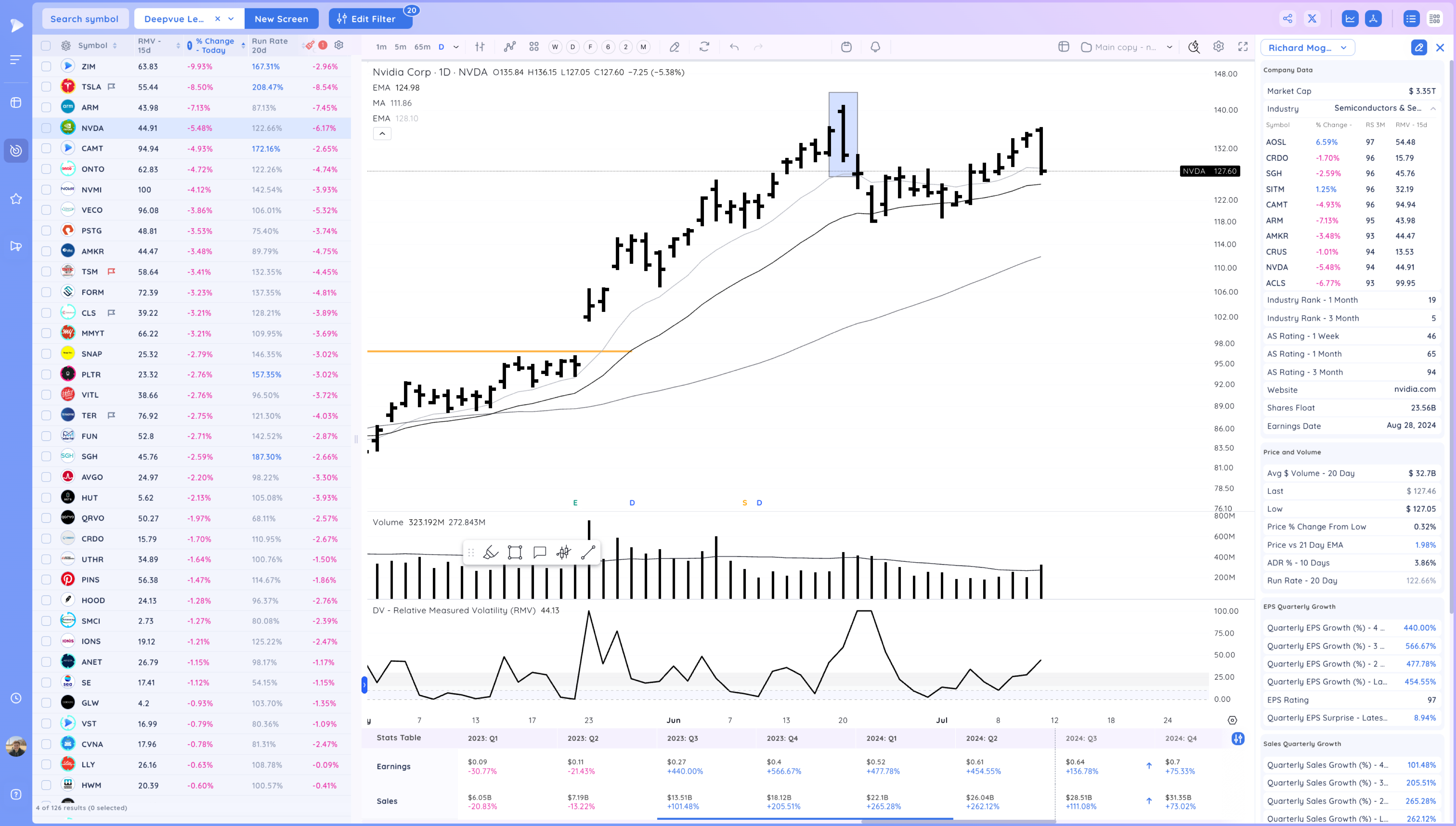The image size is (1456, 826).
Task: Open the alert bell icon
Action: click(x=875, y=47)
